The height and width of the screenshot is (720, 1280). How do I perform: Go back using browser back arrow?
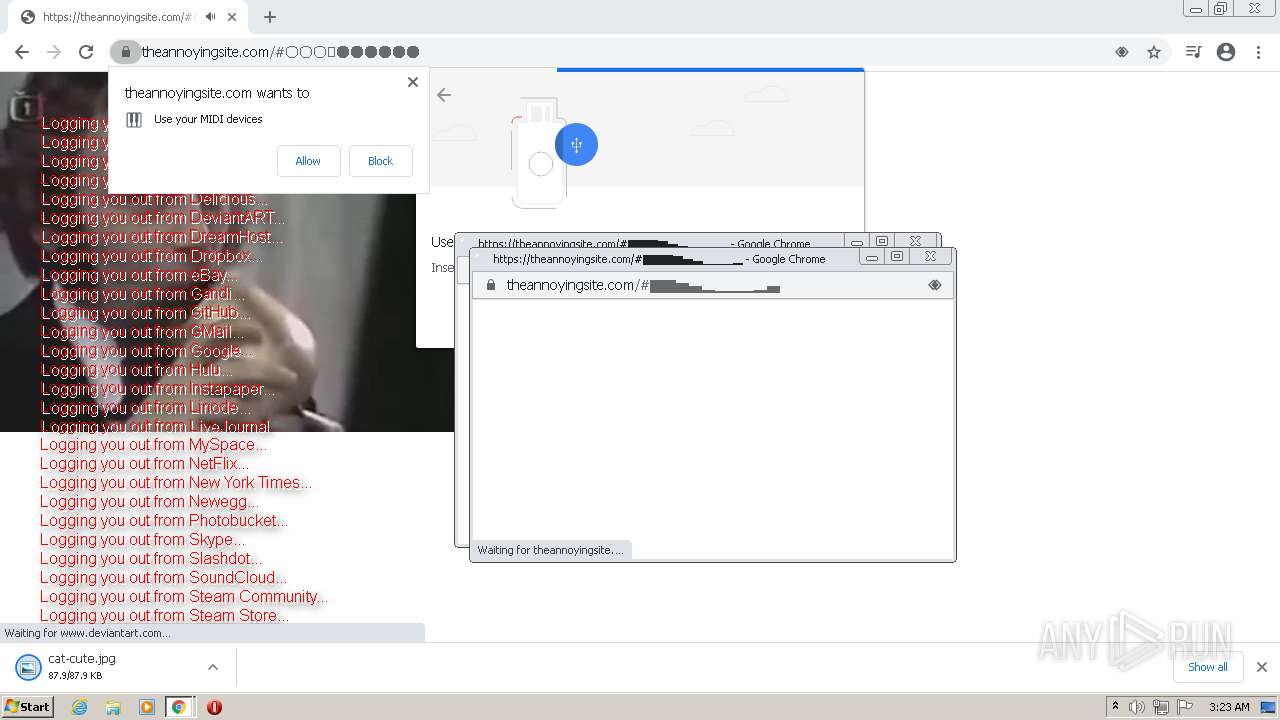(22, 52)
